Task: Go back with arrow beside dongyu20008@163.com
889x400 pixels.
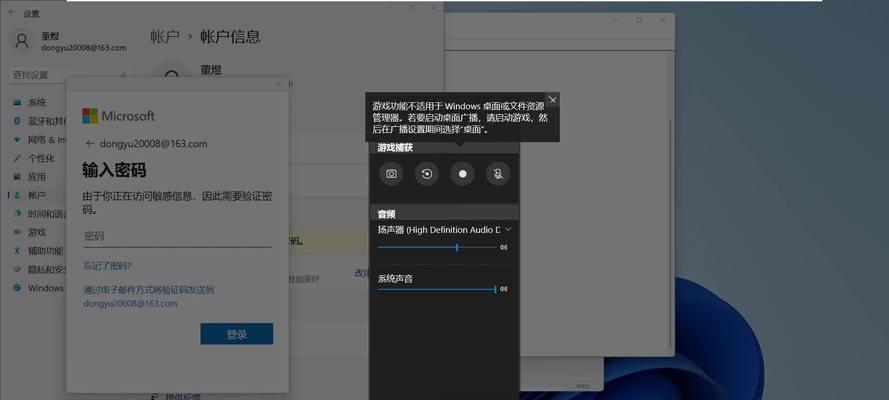Action: point(90,144)
